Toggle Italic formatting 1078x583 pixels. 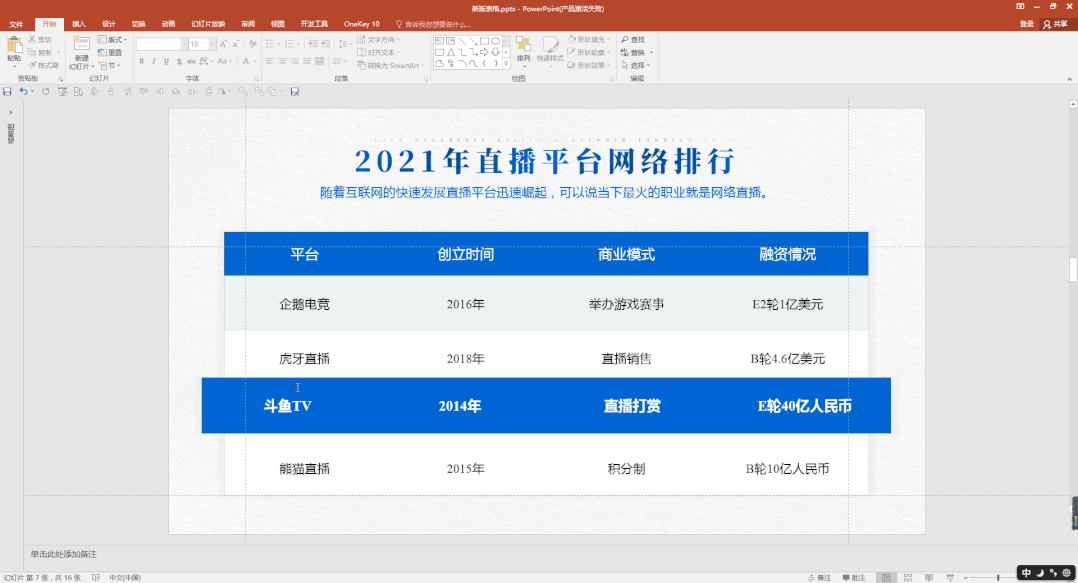tap(154, 61)
